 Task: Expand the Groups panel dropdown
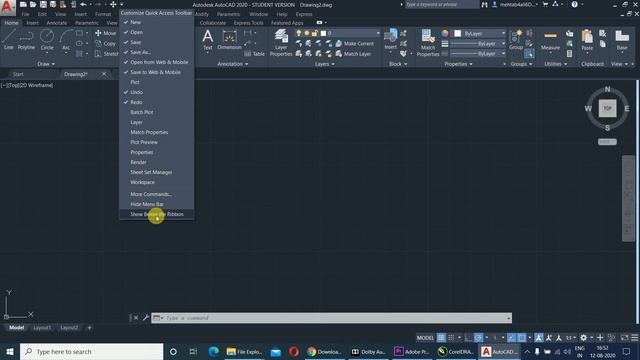(x=521, y=64)
